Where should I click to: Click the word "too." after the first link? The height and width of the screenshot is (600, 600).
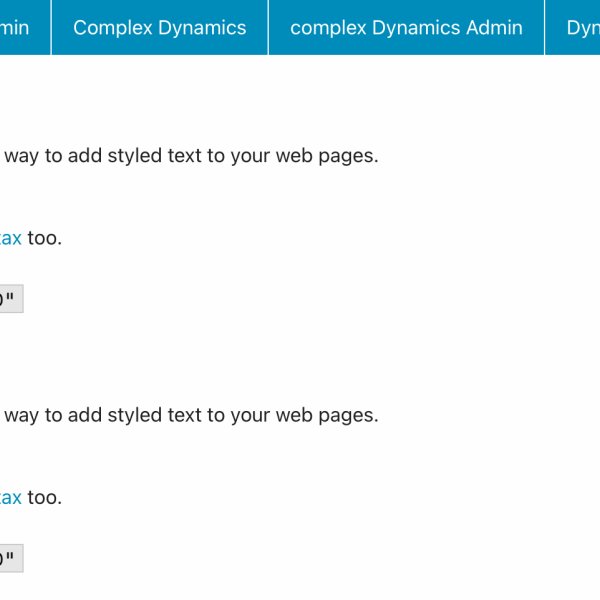pos(44,238)
